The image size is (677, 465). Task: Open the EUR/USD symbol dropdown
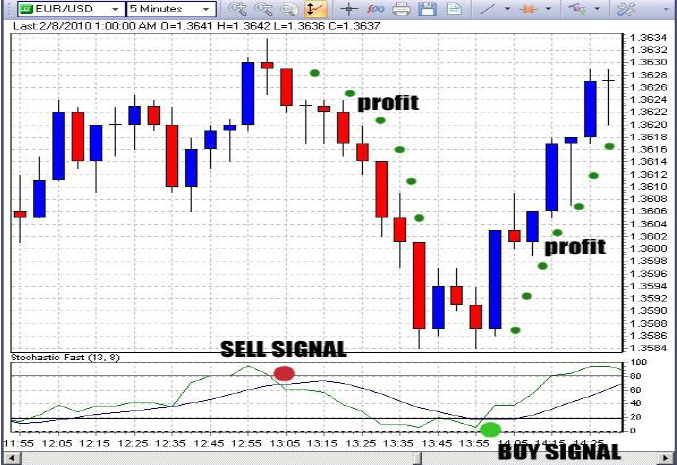coord(115,9)
